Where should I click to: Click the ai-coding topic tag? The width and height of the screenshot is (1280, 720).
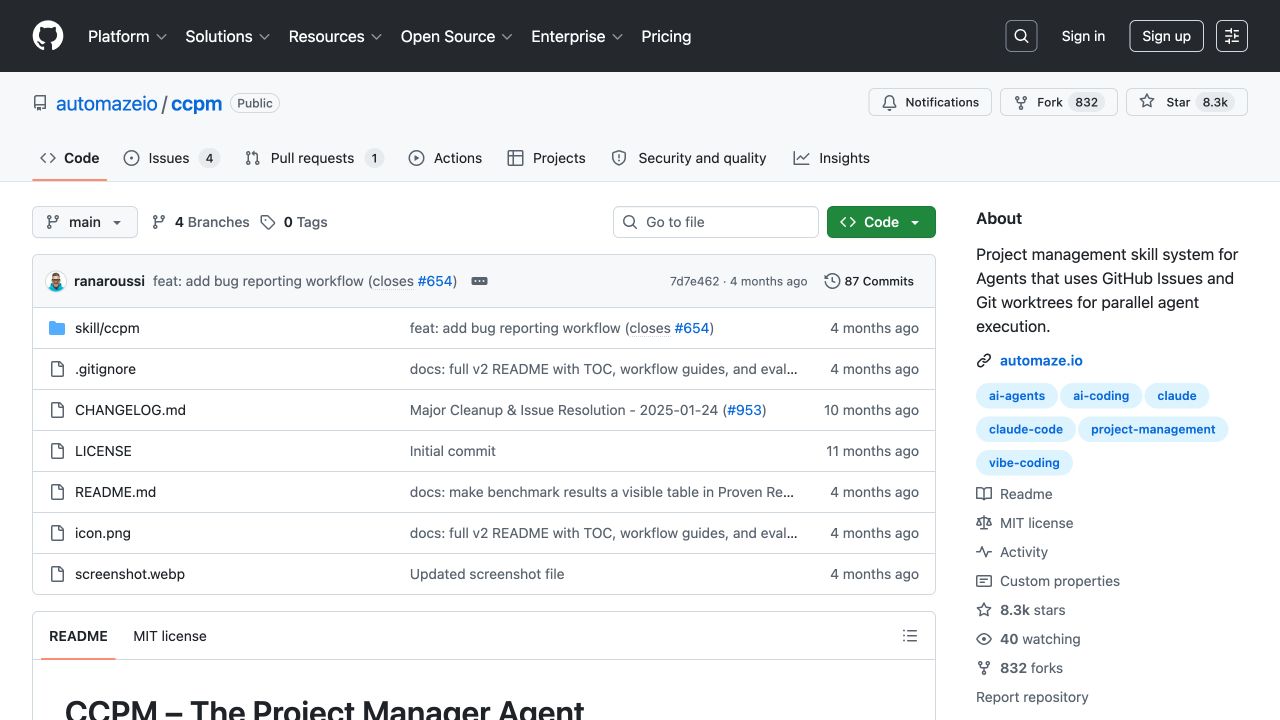pyautogui.click(x=1101, y=396)
